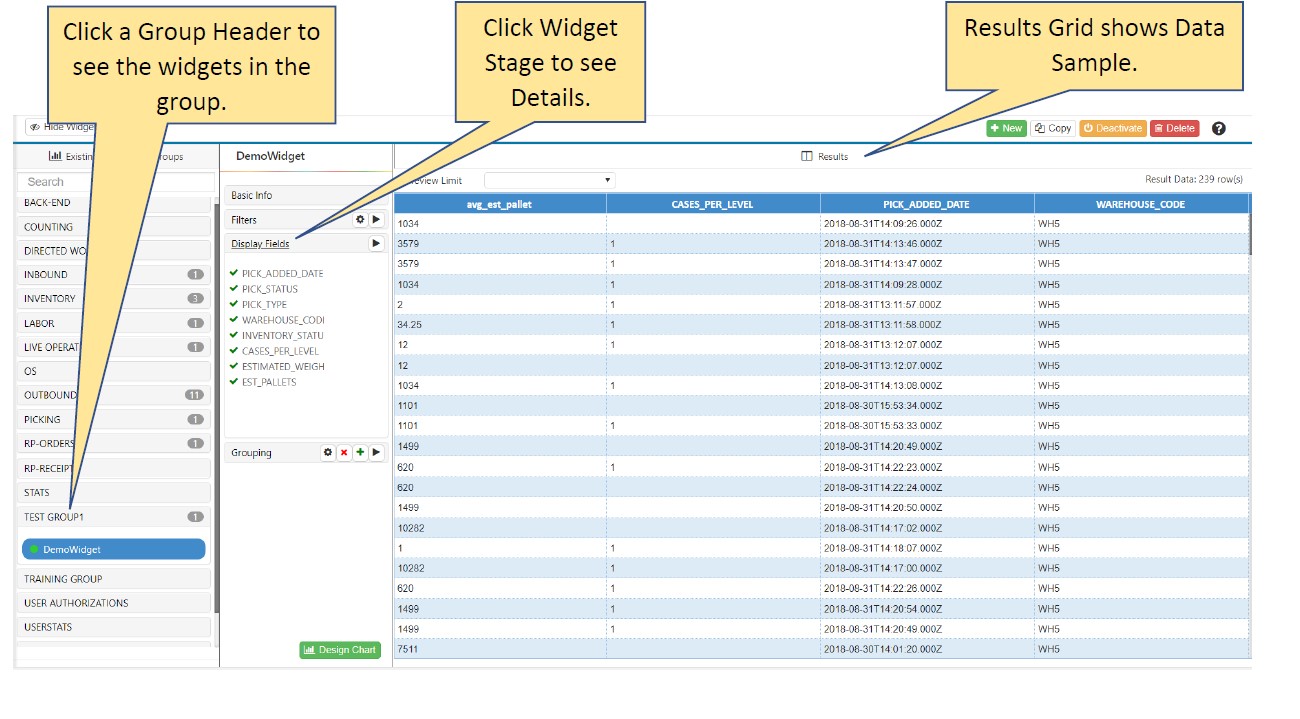Open help with the question mark icon
This screenshot has height=719, width=1300.
click(x=1218, y=129)
